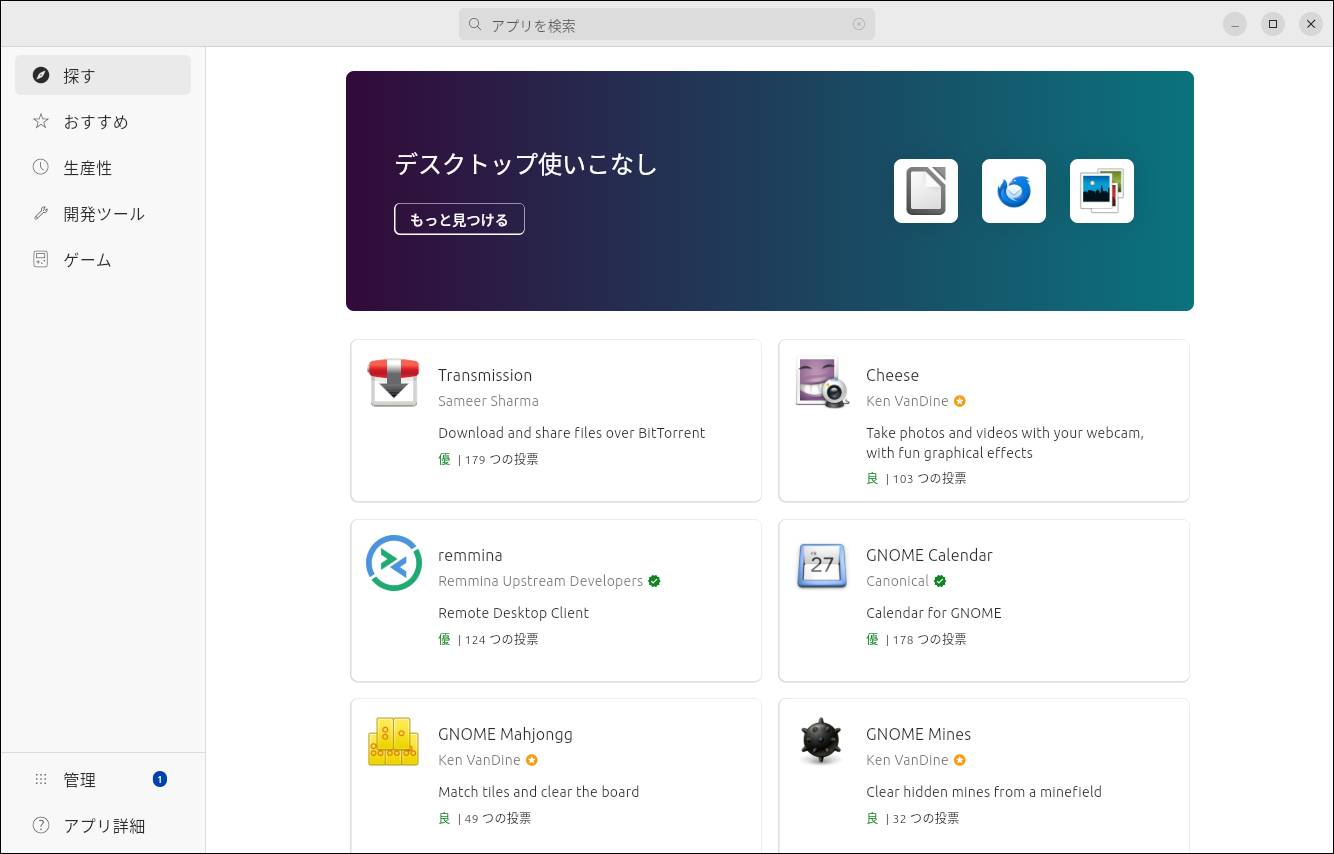Screen dimensions: 1334x854
Task: Click 'Download and share files over BitTorrent'
Action: click(x=572, y=433)
